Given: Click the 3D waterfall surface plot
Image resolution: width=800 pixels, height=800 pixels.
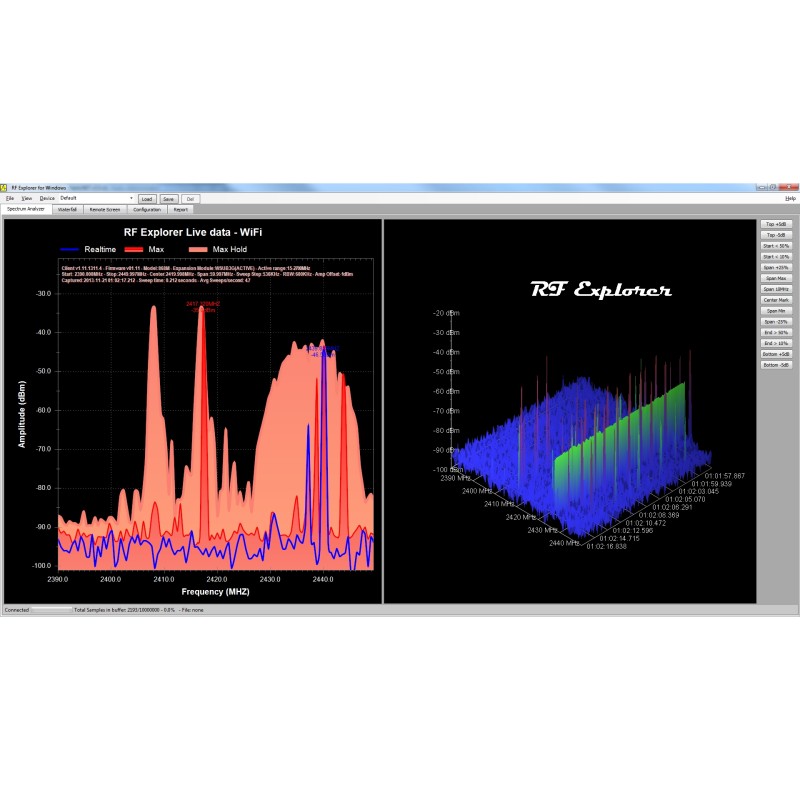Looking at the screenshot, I should (582, 449).
